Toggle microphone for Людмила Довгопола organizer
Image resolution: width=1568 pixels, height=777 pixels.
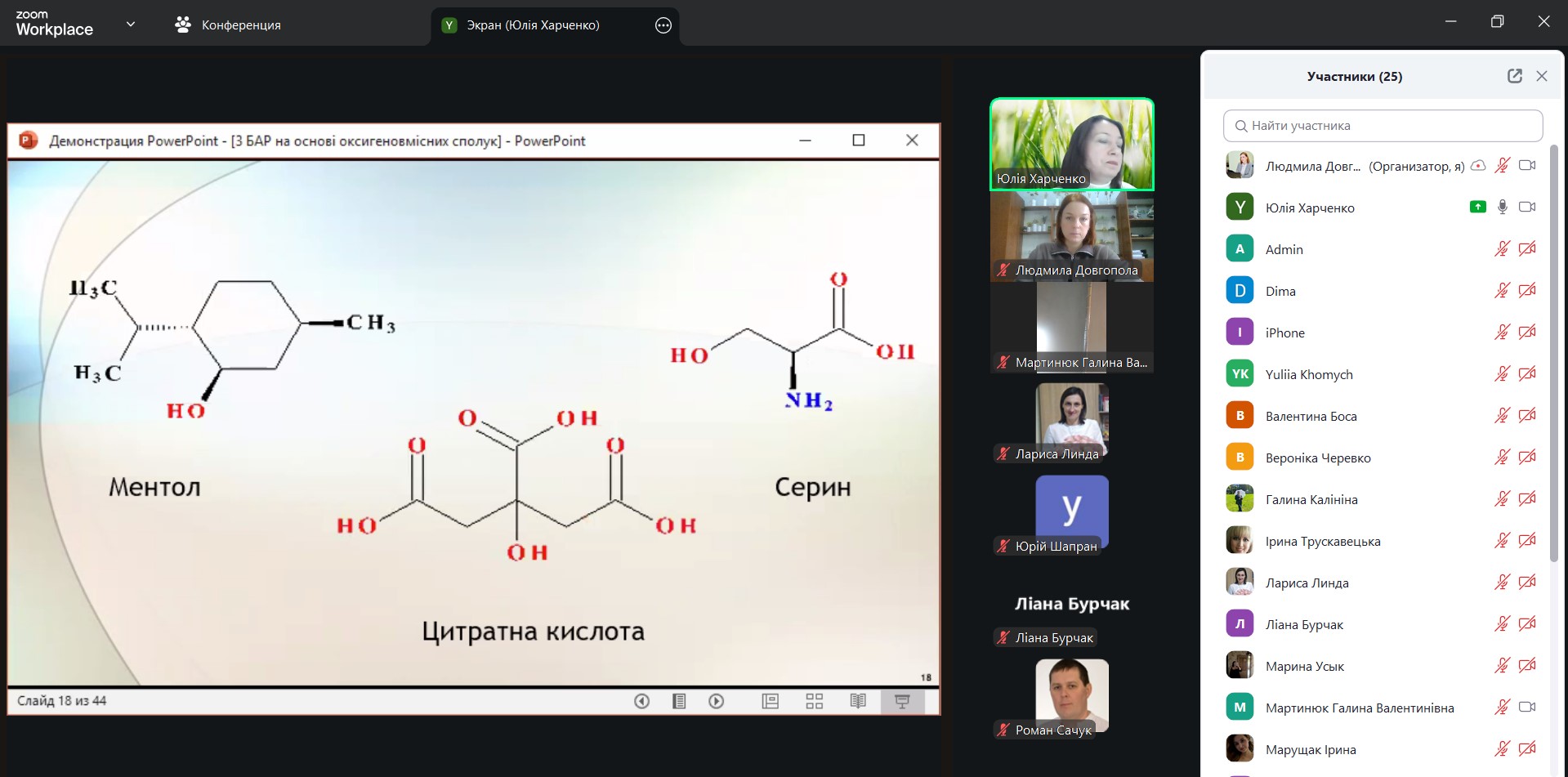point(1502,166)
